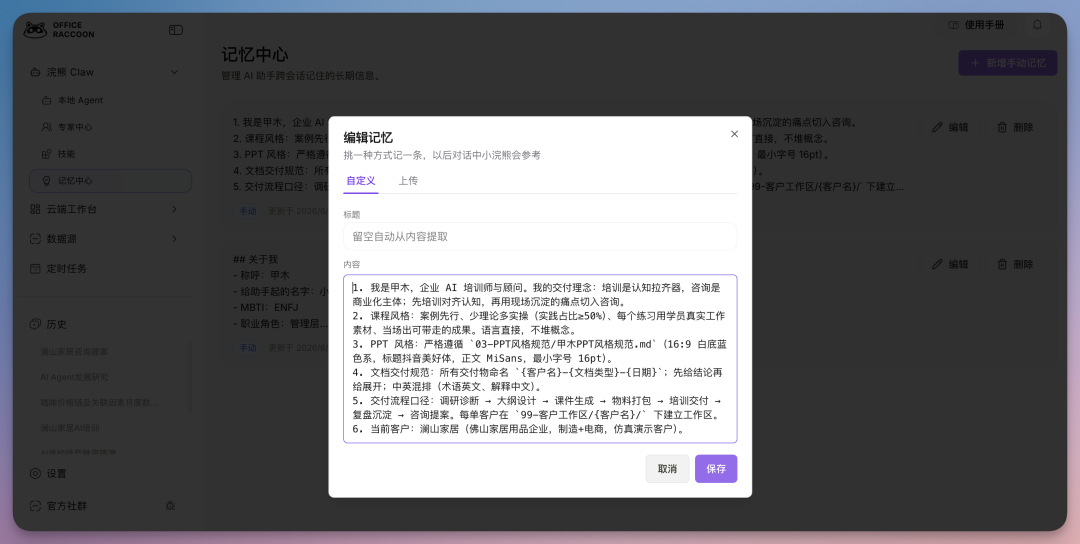This screenshot has height=544, width=1080.
Task: Click the pencil icon on first memory
Action: tap(937, 127)
